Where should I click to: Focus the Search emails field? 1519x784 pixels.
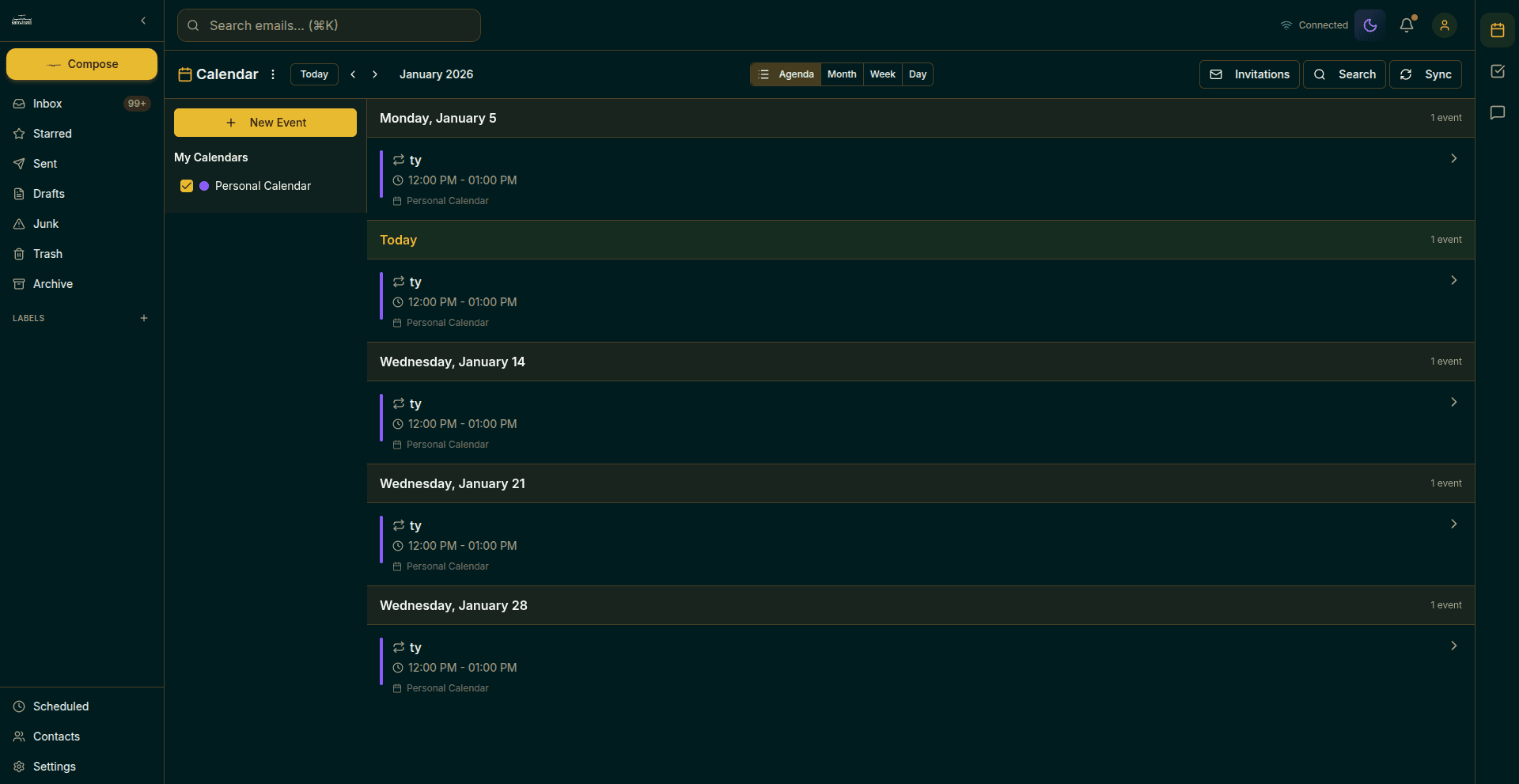pyautogui.click(x=329, y=25)
